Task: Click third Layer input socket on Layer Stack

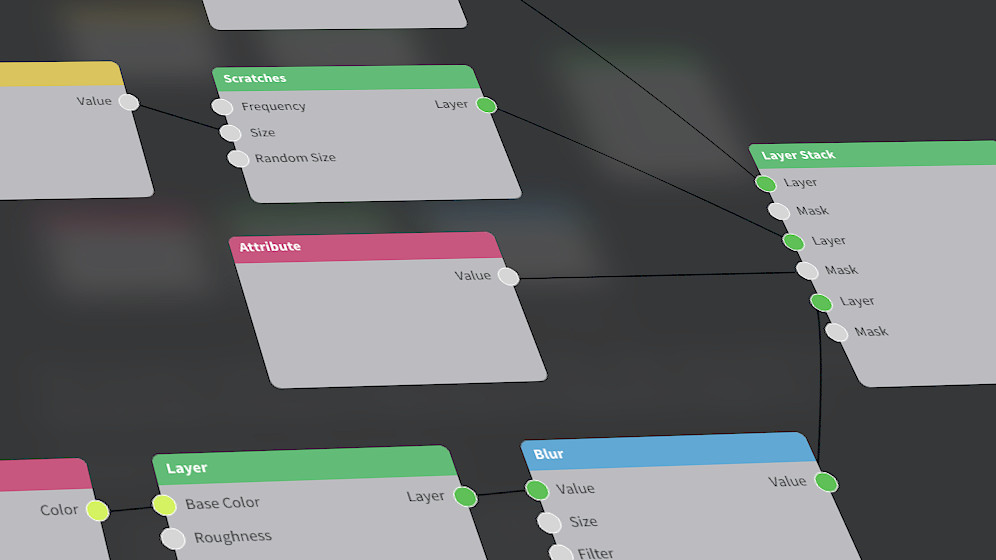Action: coord(821,302)
